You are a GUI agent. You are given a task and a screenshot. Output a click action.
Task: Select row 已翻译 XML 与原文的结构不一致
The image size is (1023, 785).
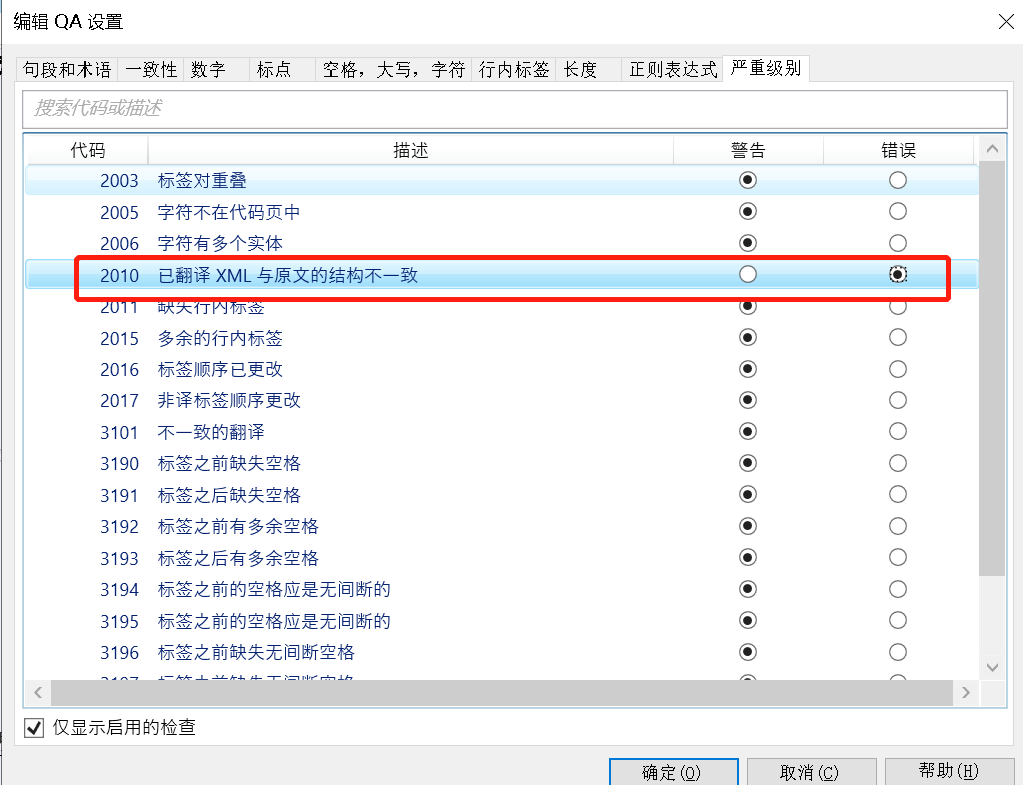pos(502,275)
